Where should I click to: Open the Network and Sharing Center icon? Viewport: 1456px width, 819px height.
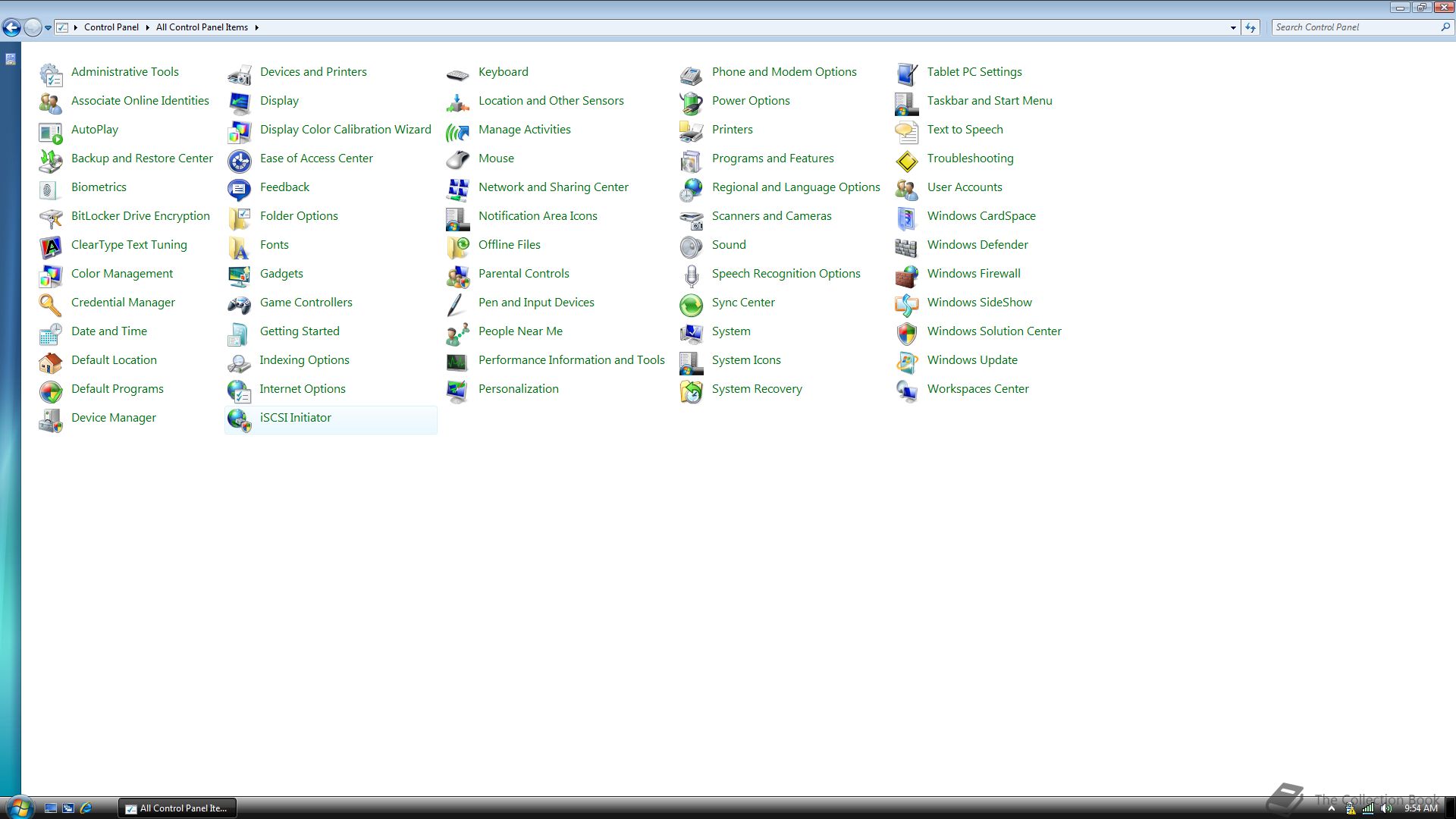coord(458,189)
